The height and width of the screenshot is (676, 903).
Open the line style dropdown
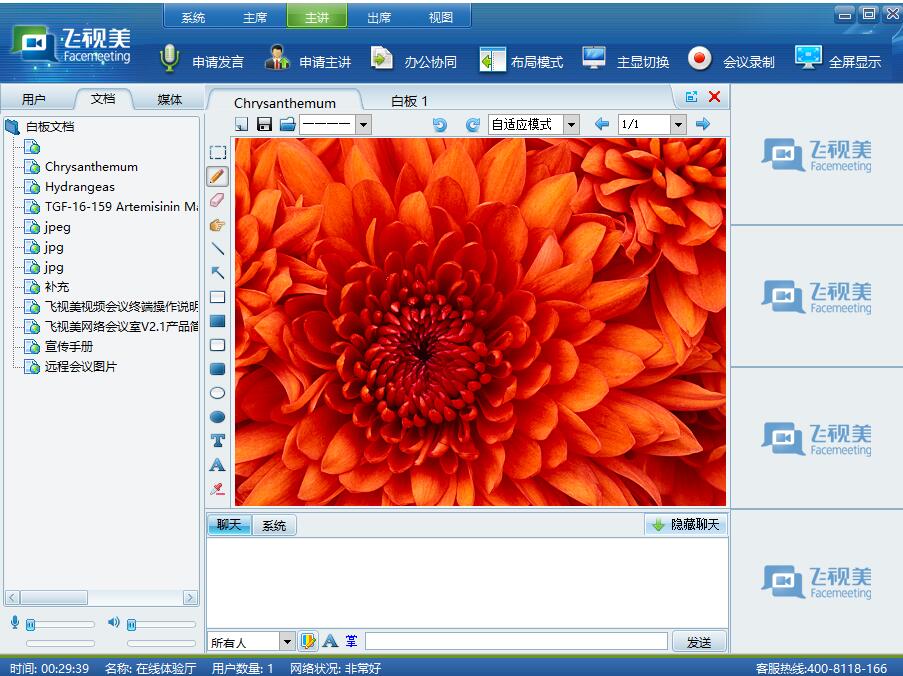pos(363,125)
